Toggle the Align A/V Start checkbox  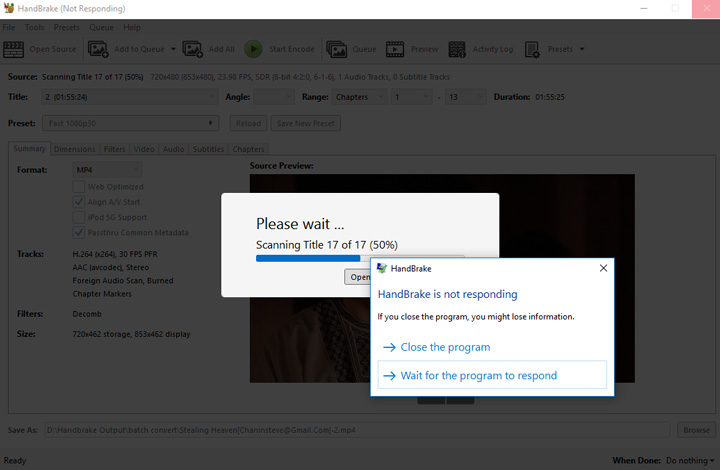point(79,202)
